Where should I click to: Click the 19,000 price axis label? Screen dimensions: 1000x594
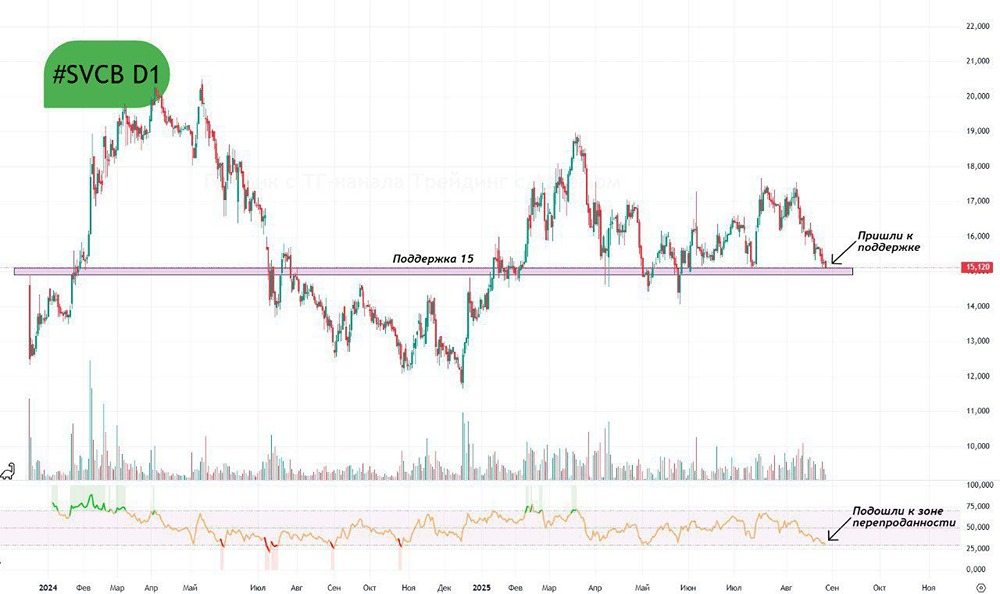click(x=978, y=131)
